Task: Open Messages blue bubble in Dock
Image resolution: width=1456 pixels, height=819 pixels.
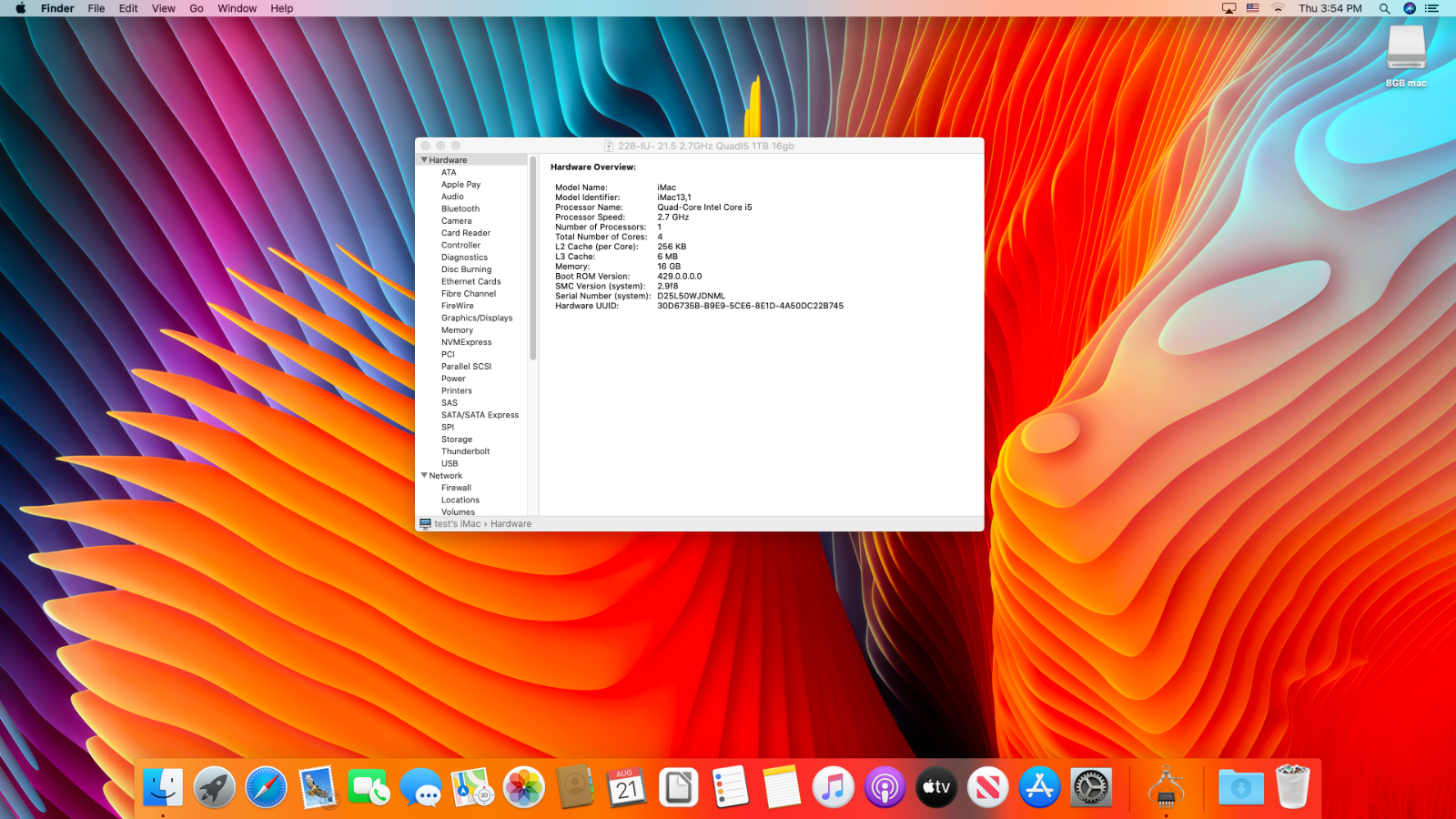Action: 420,787
